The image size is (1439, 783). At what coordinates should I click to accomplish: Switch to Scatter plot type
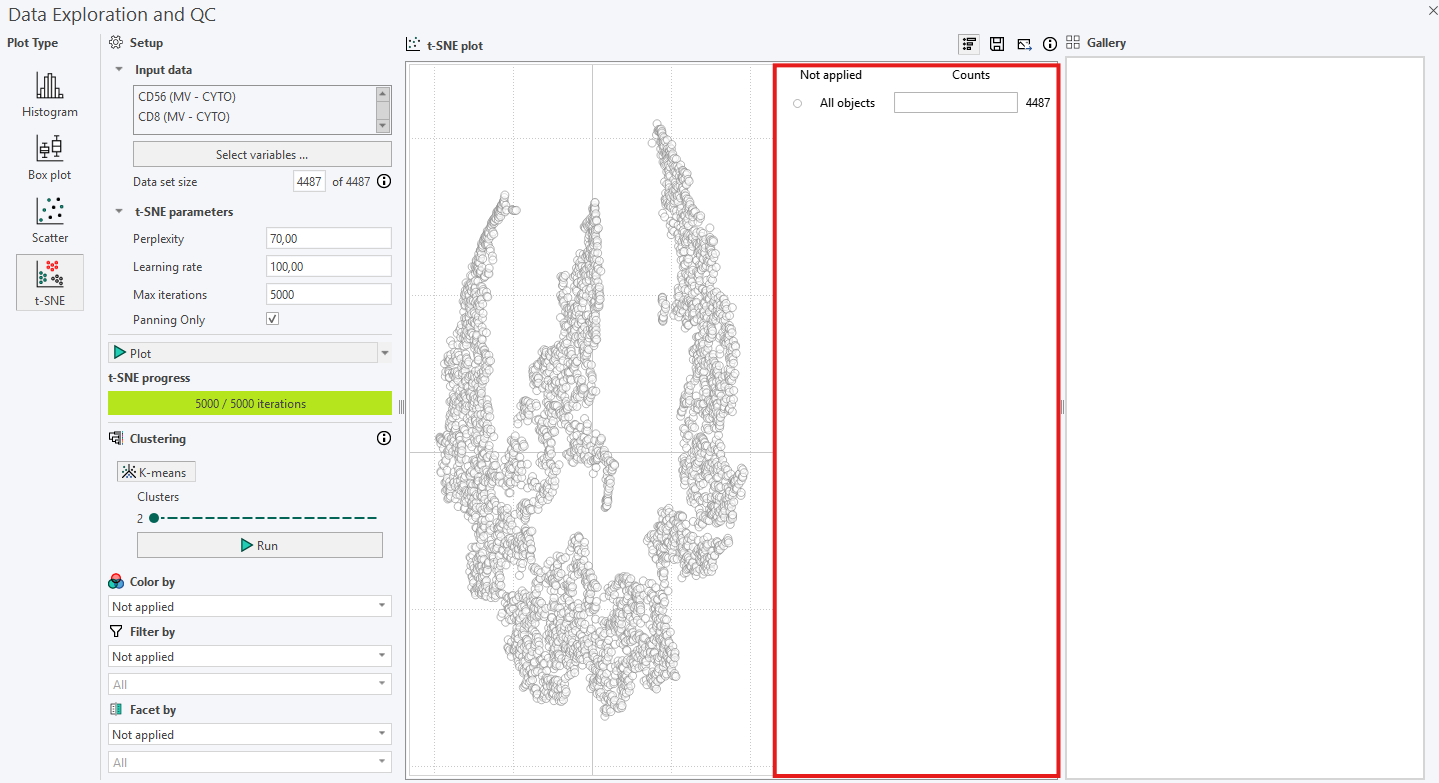coord(50,220)
